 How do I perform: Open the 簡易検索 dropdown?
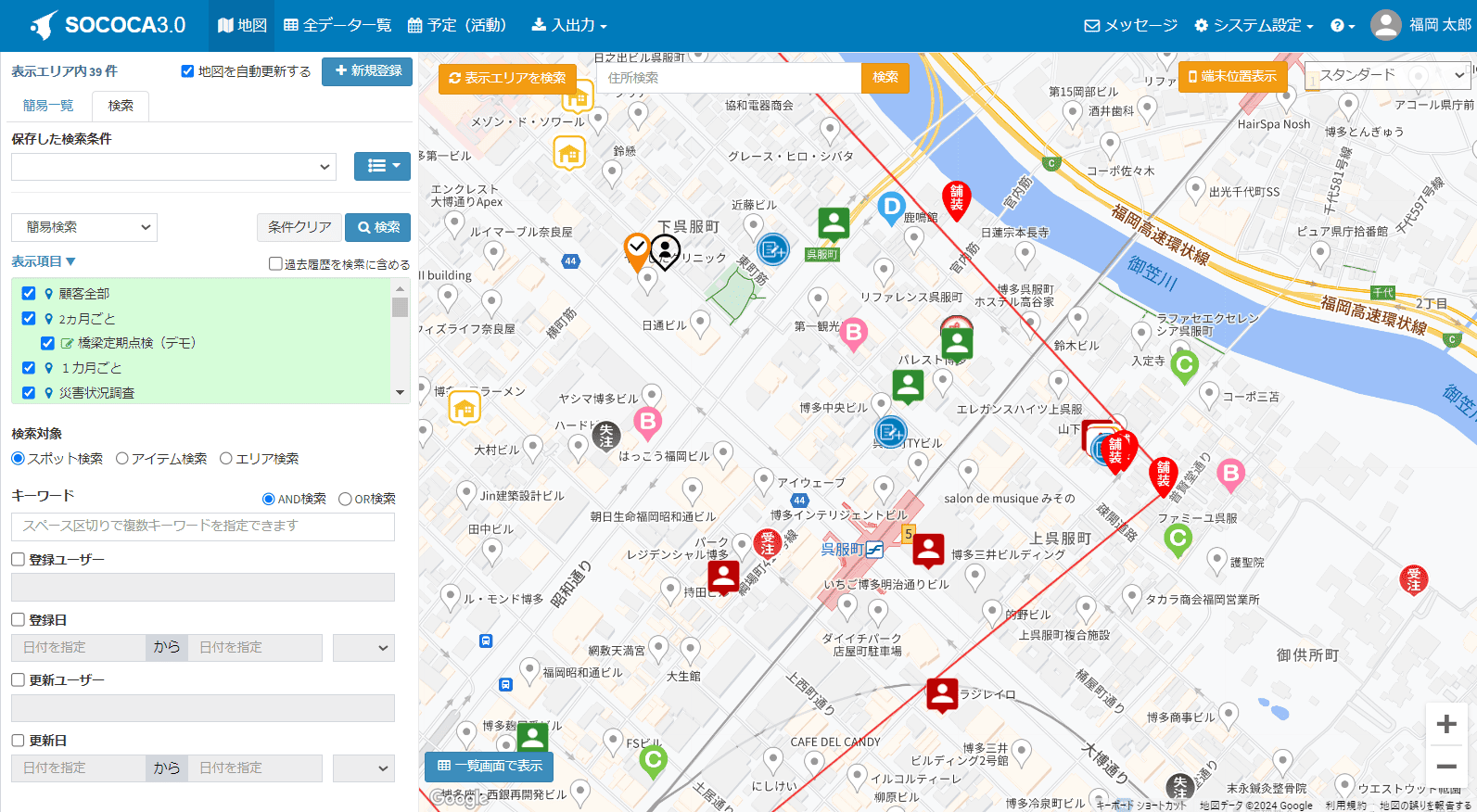[84, 227]
